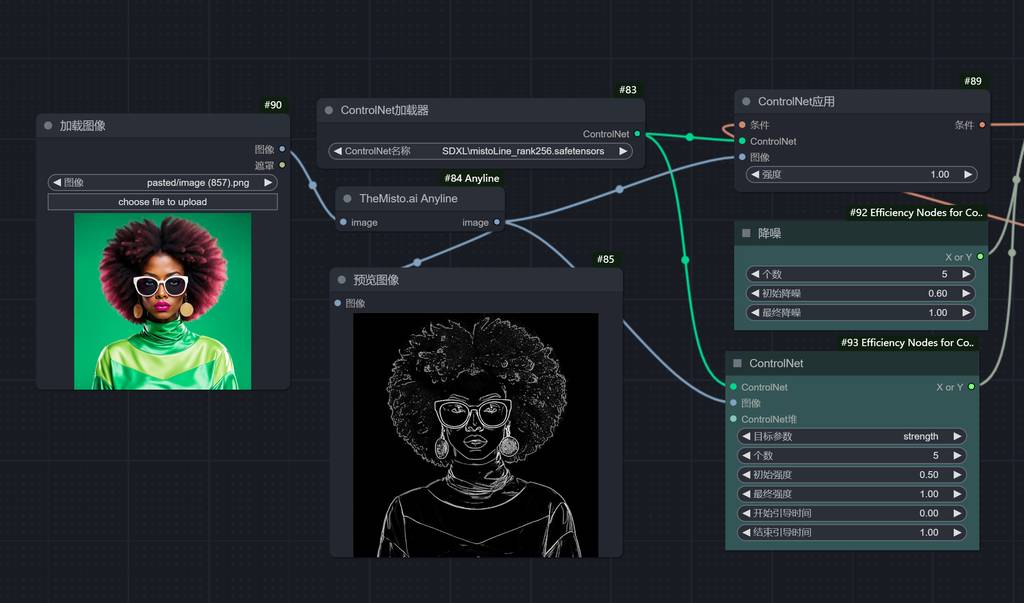Toggle collapse of the ControlNet应用 node
The width and height of the screenshot is (1024, 603).
pyautogui.click(x=746, y=102)
